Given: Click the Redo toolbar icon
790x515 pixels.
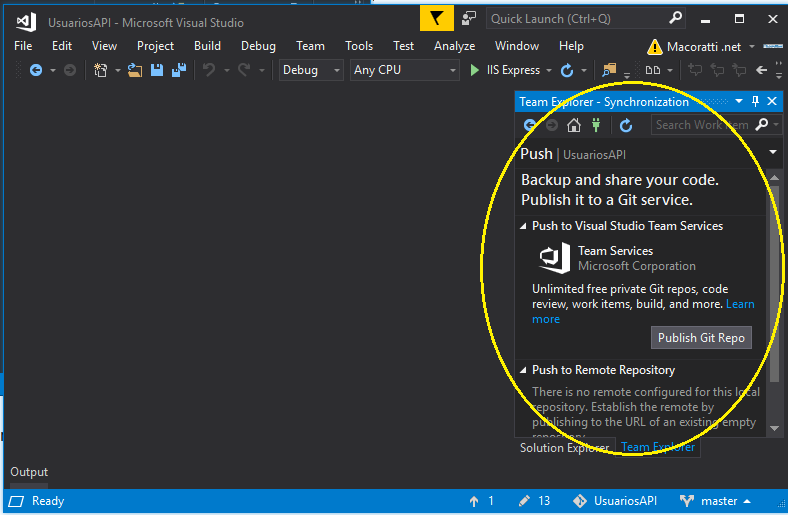Looking at the screenshot, I should [244, 70].
